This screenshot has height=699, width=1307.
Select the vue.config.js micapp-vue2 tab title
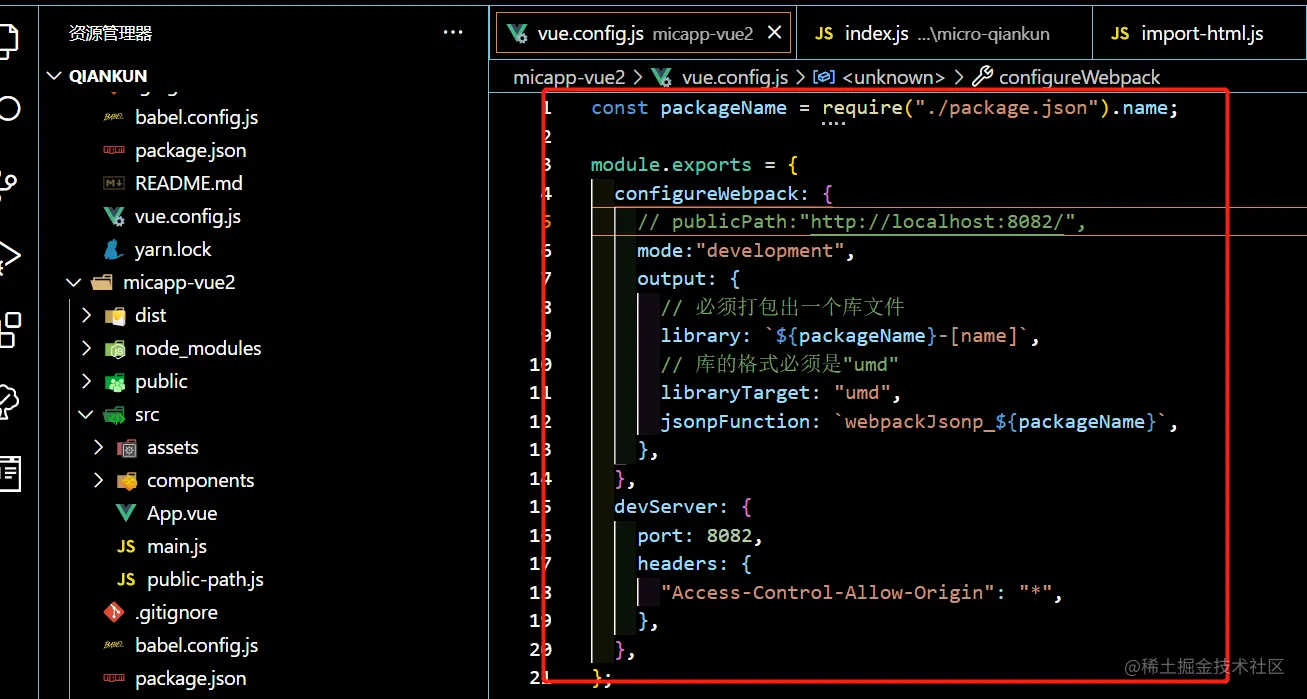point(645,33)
